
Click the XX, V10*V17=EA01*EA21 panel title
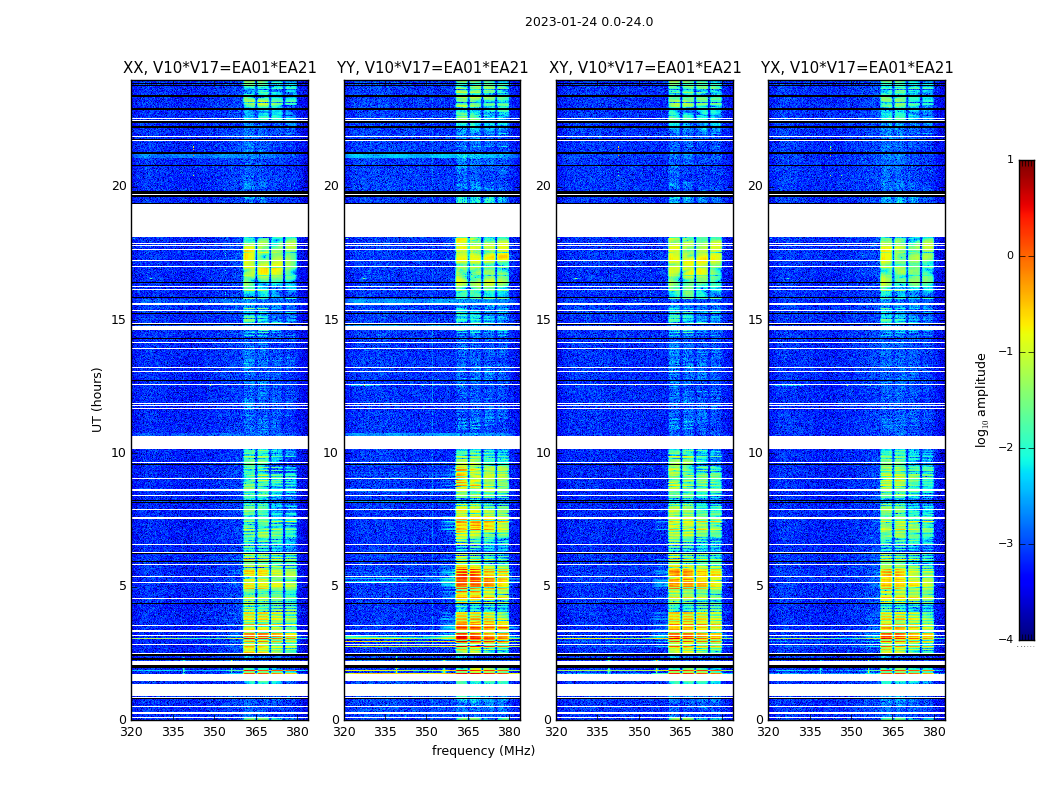click(220, 68)
